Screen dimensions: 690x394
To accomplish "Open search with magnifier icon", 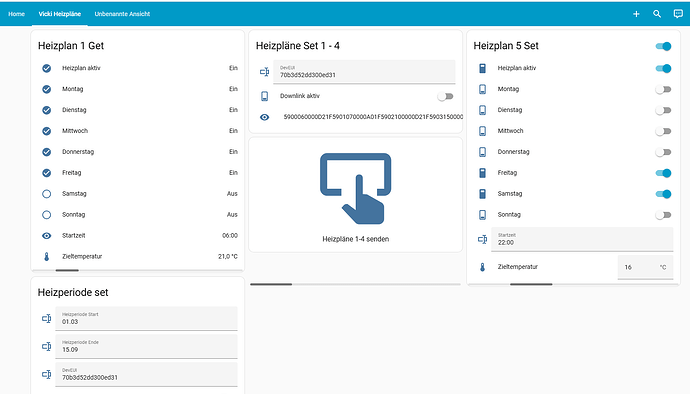I will pos(657,14).
